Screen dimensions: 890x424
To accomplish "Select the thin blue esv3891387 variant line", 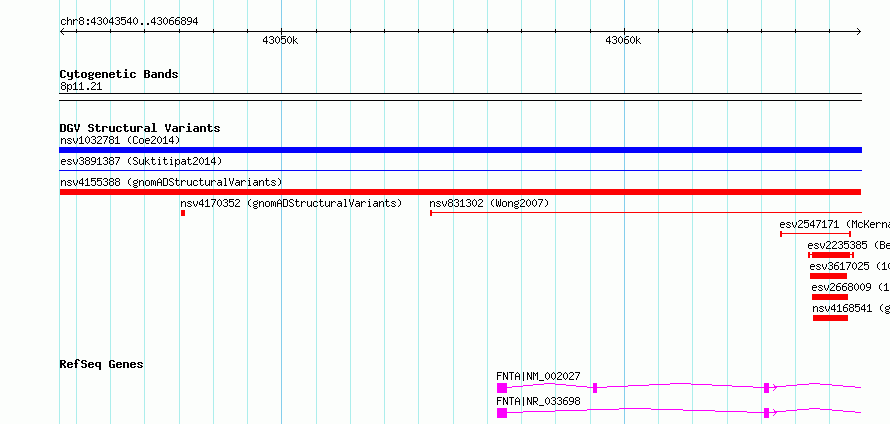I will point(460,170).
